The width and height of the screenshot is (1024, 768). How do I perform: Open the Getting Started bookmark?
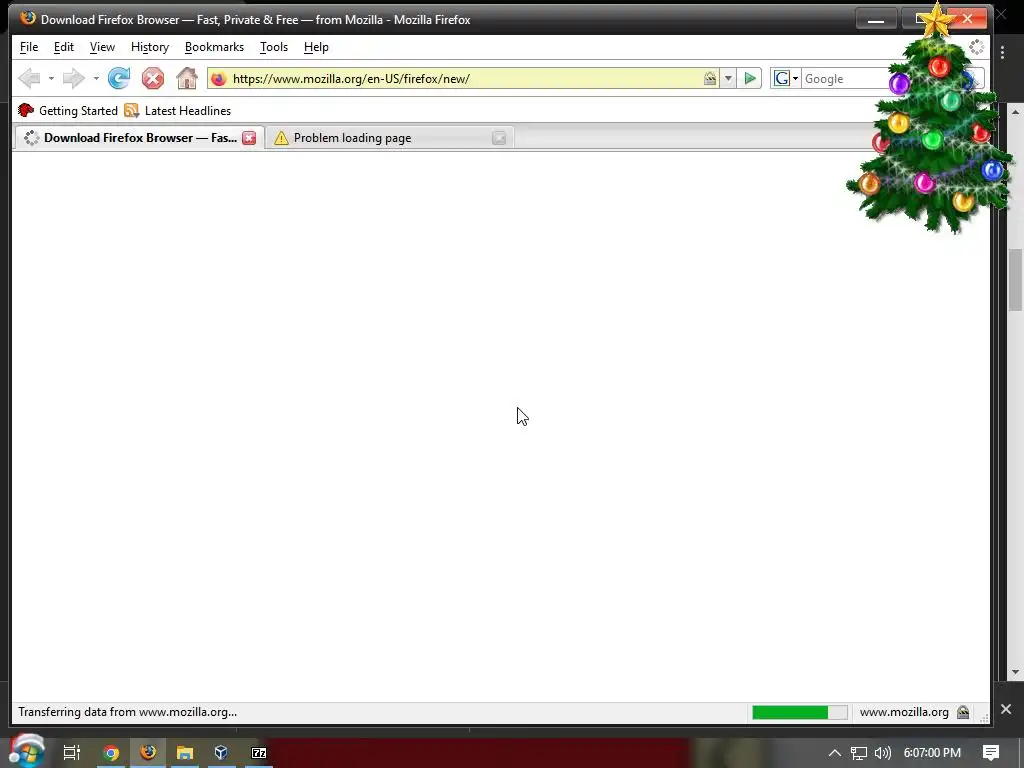68,110
